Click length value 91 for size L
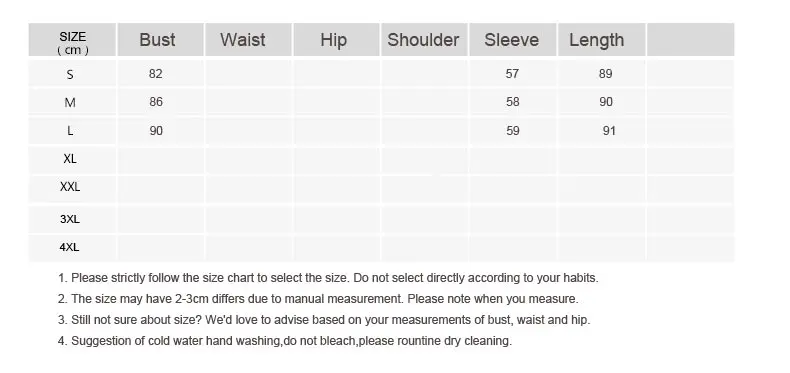 (x=609, y=131)
